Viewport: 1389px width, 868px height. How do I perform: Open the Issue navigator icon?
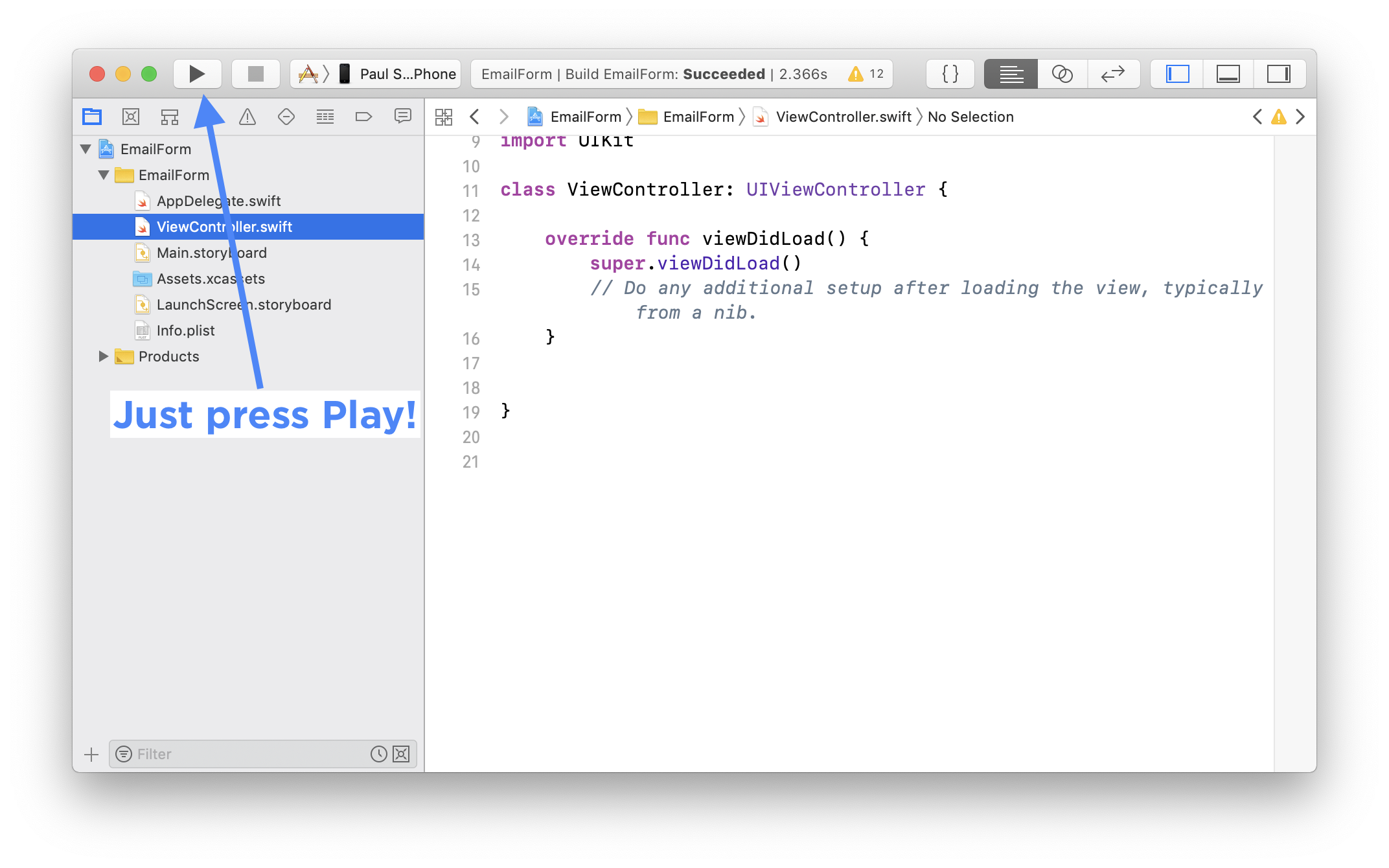point(247,117)
